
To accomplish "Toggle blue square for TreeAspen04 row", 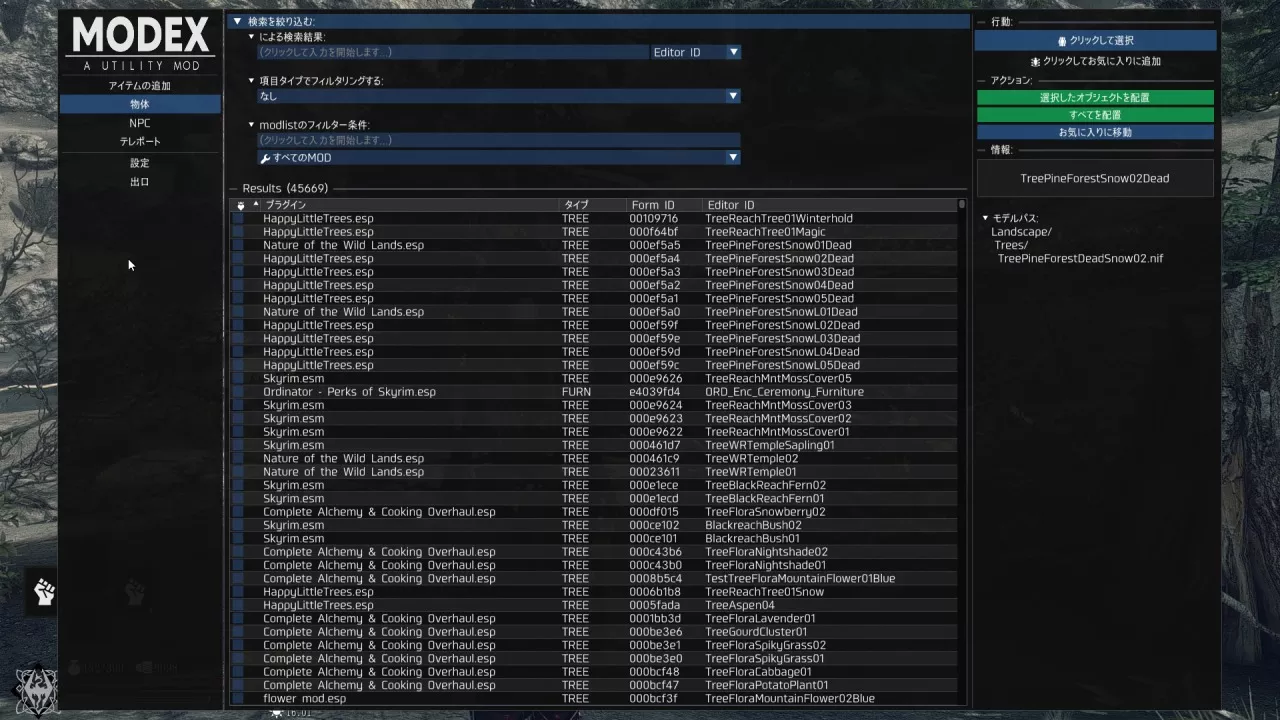I will (238, 605).
